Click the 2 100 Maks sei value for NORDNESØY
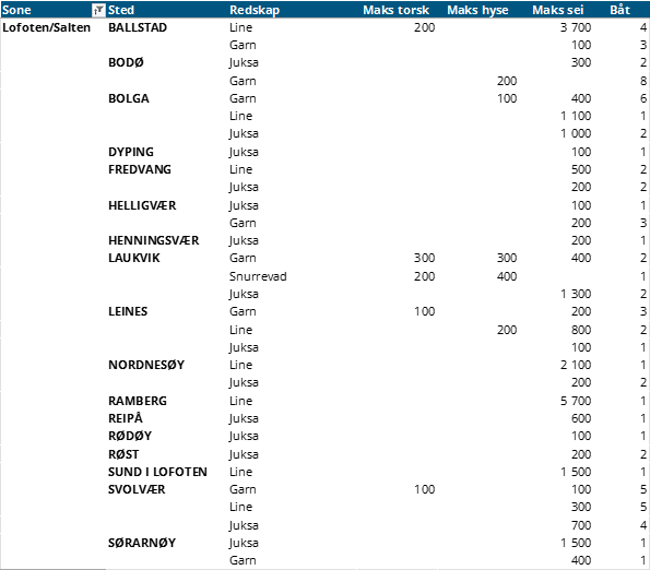 click(x=575, y=365)
